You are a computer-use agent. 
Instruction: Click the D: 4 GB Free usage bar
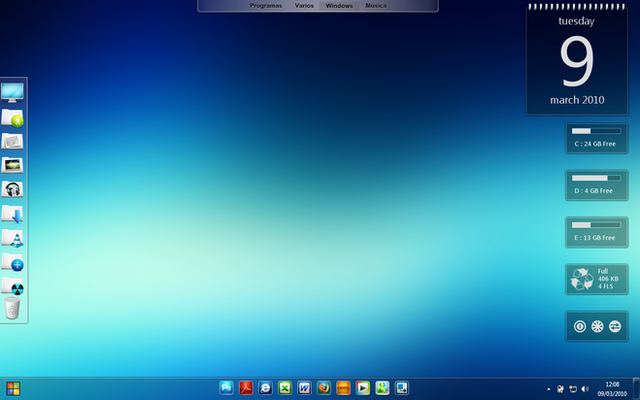pos(596,178)
